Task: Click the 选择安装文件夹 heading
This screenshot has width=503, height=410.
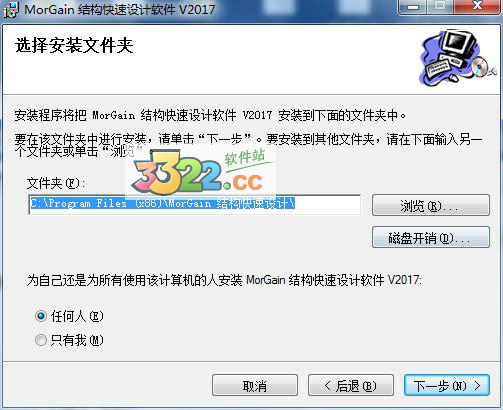Action: (x=74, y=46)
